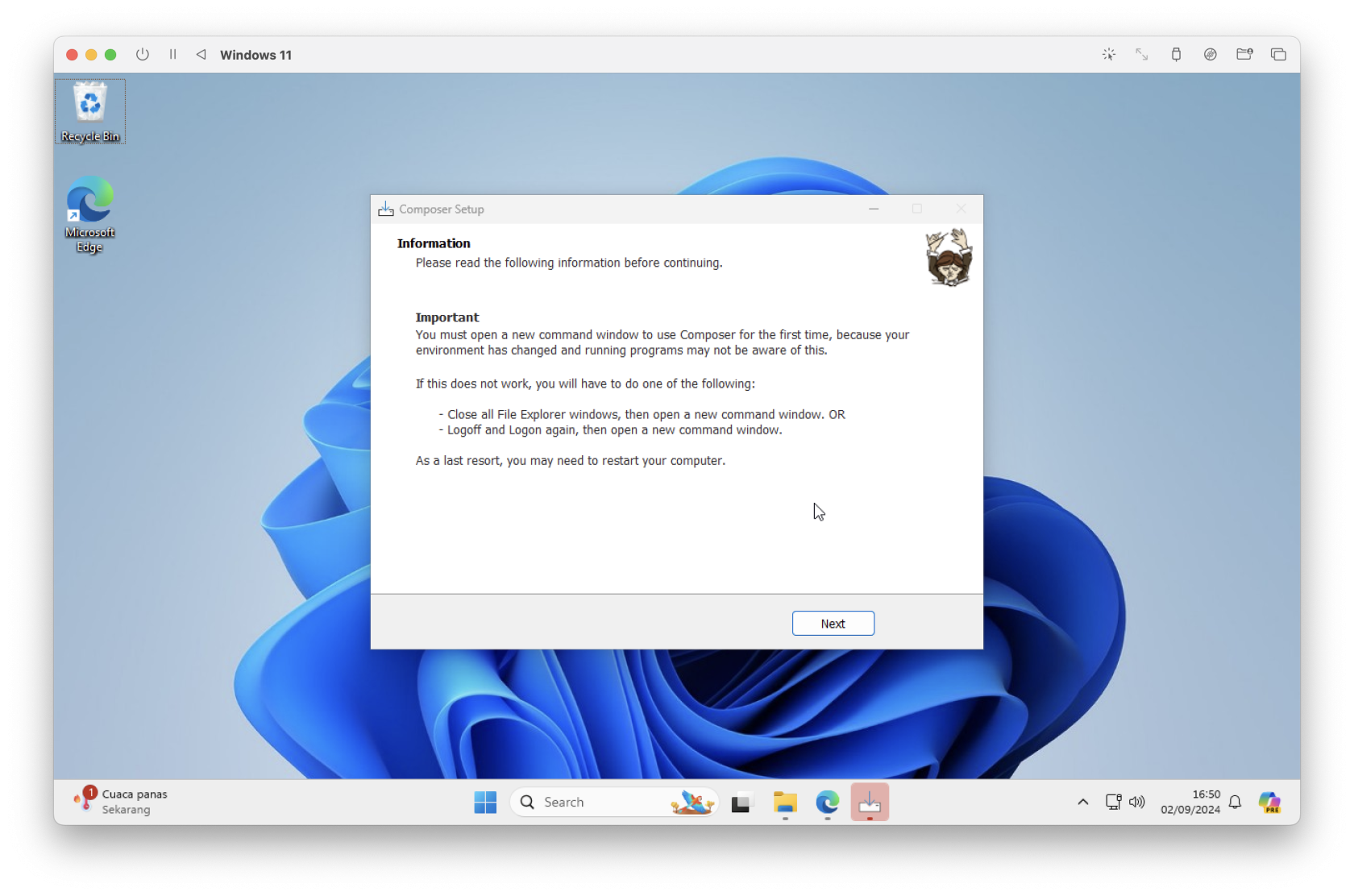Launch Microsoft Edge from the desktop shortcut
The width and height of the screenshot is (1354, 896).
pos(89,214)
